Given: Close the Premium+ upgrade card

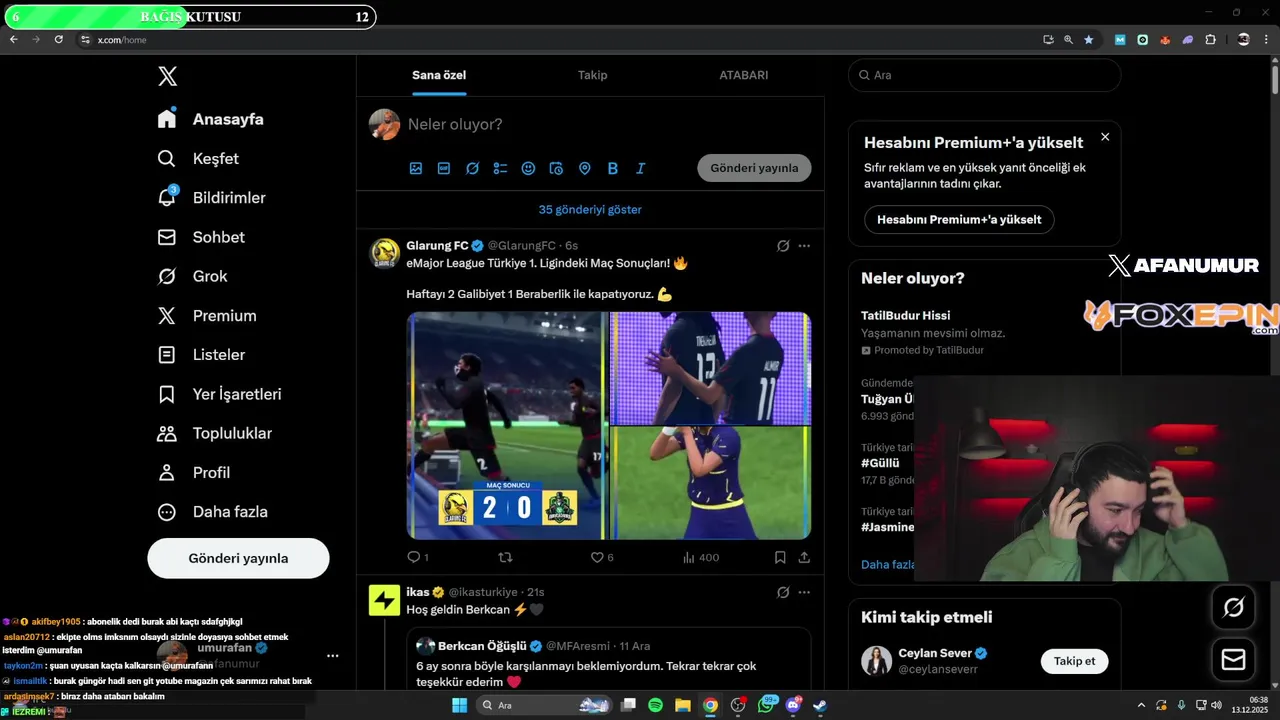Looking at the screenshot, I should tap(1105, 137).
